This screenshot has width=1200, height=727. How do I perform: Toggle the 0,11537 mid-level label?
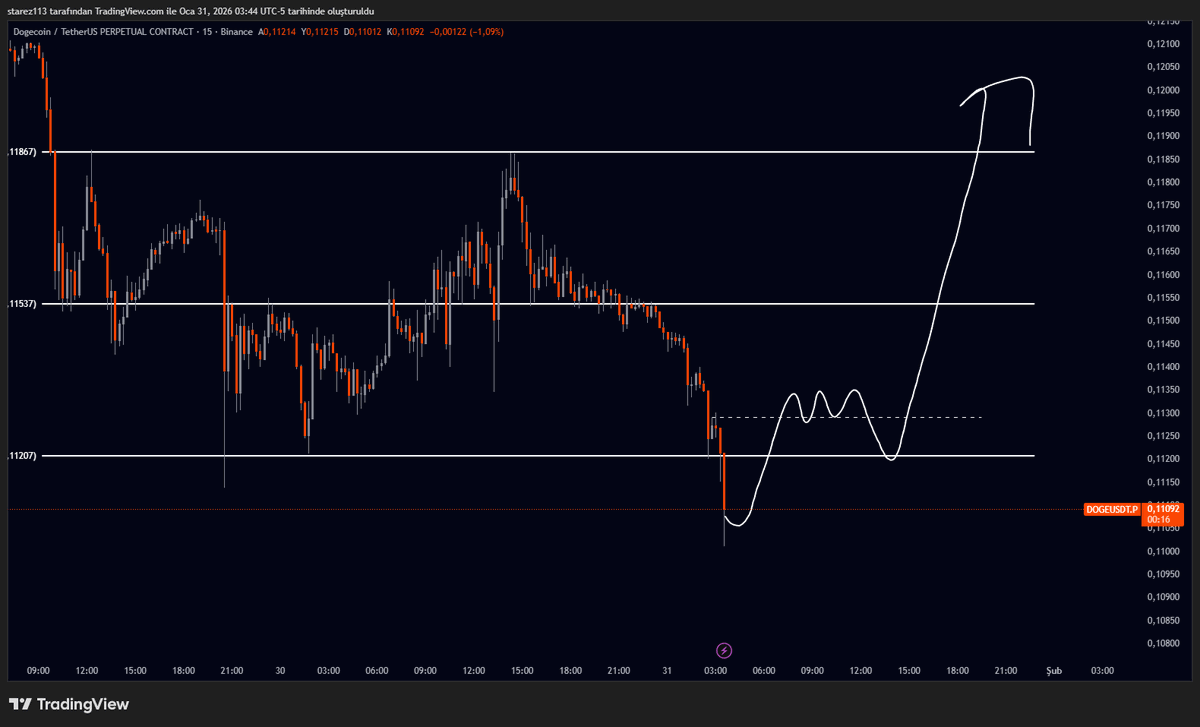pos(24,303)
